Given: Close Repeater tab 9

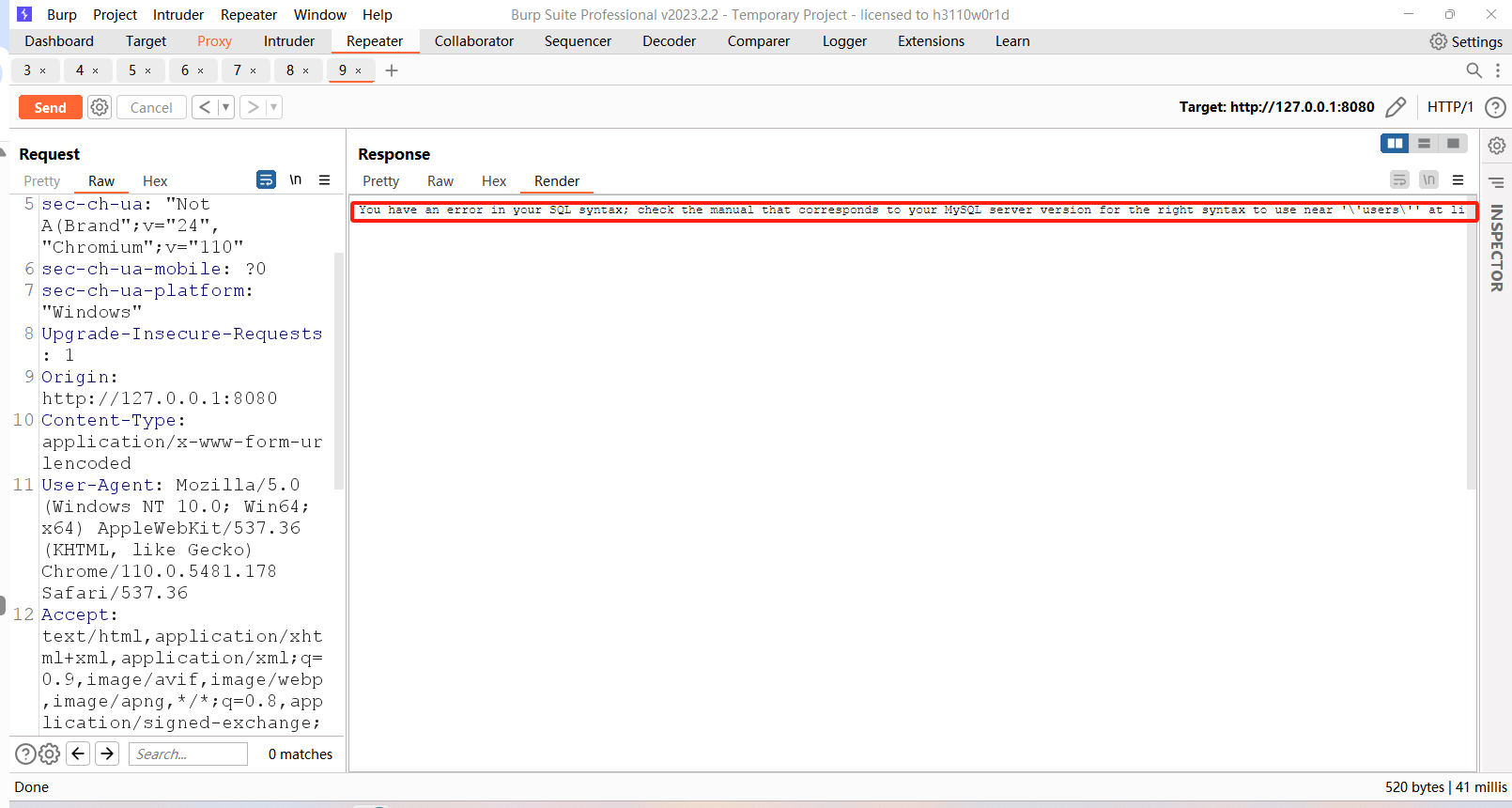Looking at the screenshot, I should pos(358,70).
